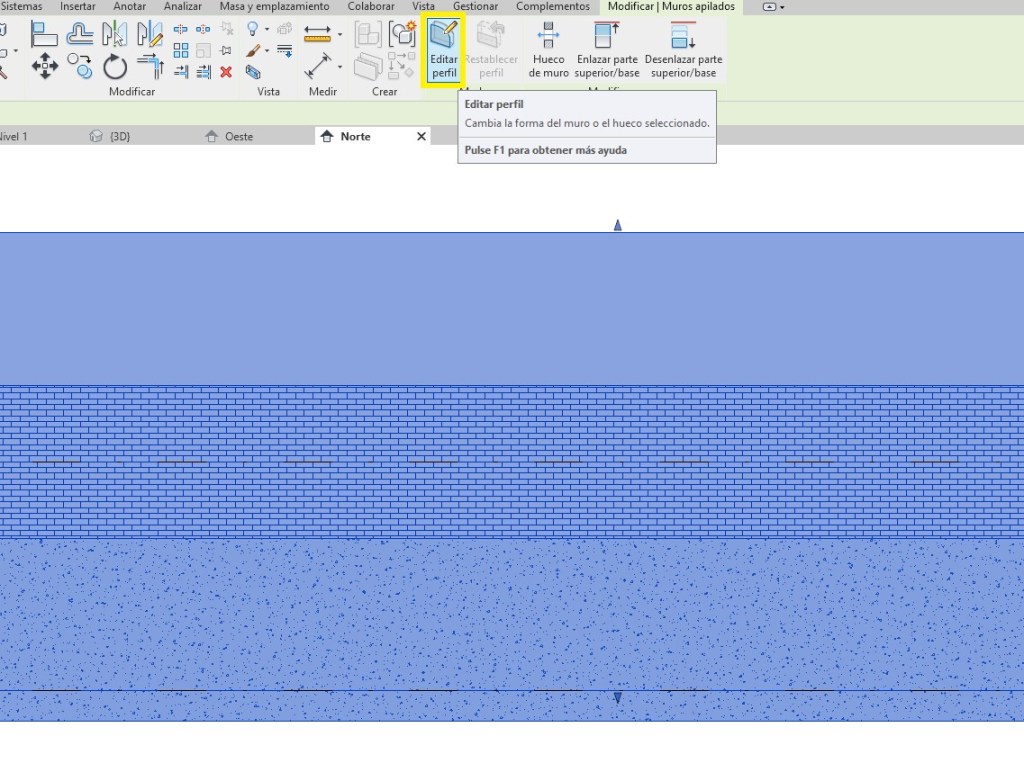Activate the Rotate tool

tap(115, 67)
